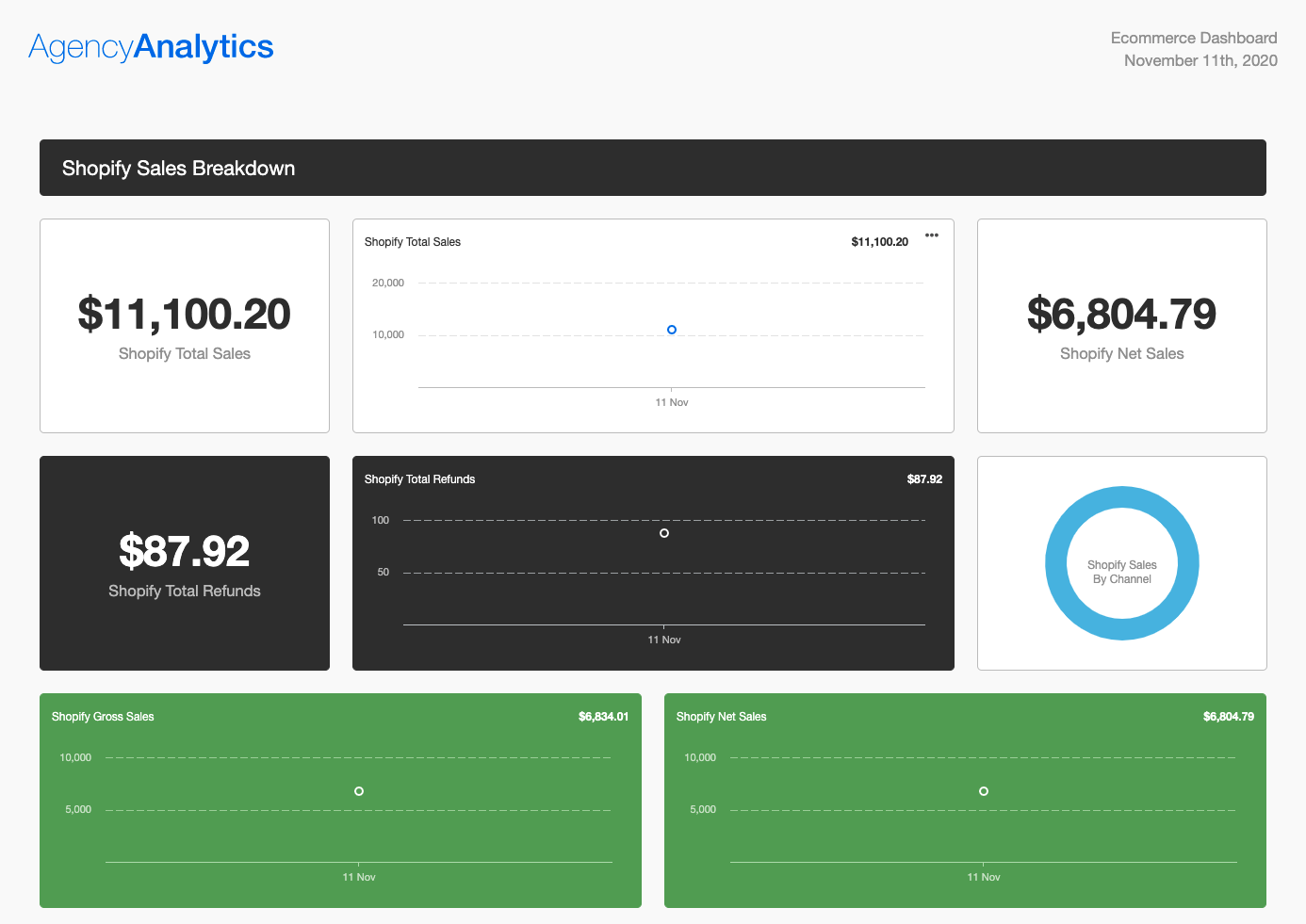Select the Shopify Sales Breakdown section header

(653, 168)
